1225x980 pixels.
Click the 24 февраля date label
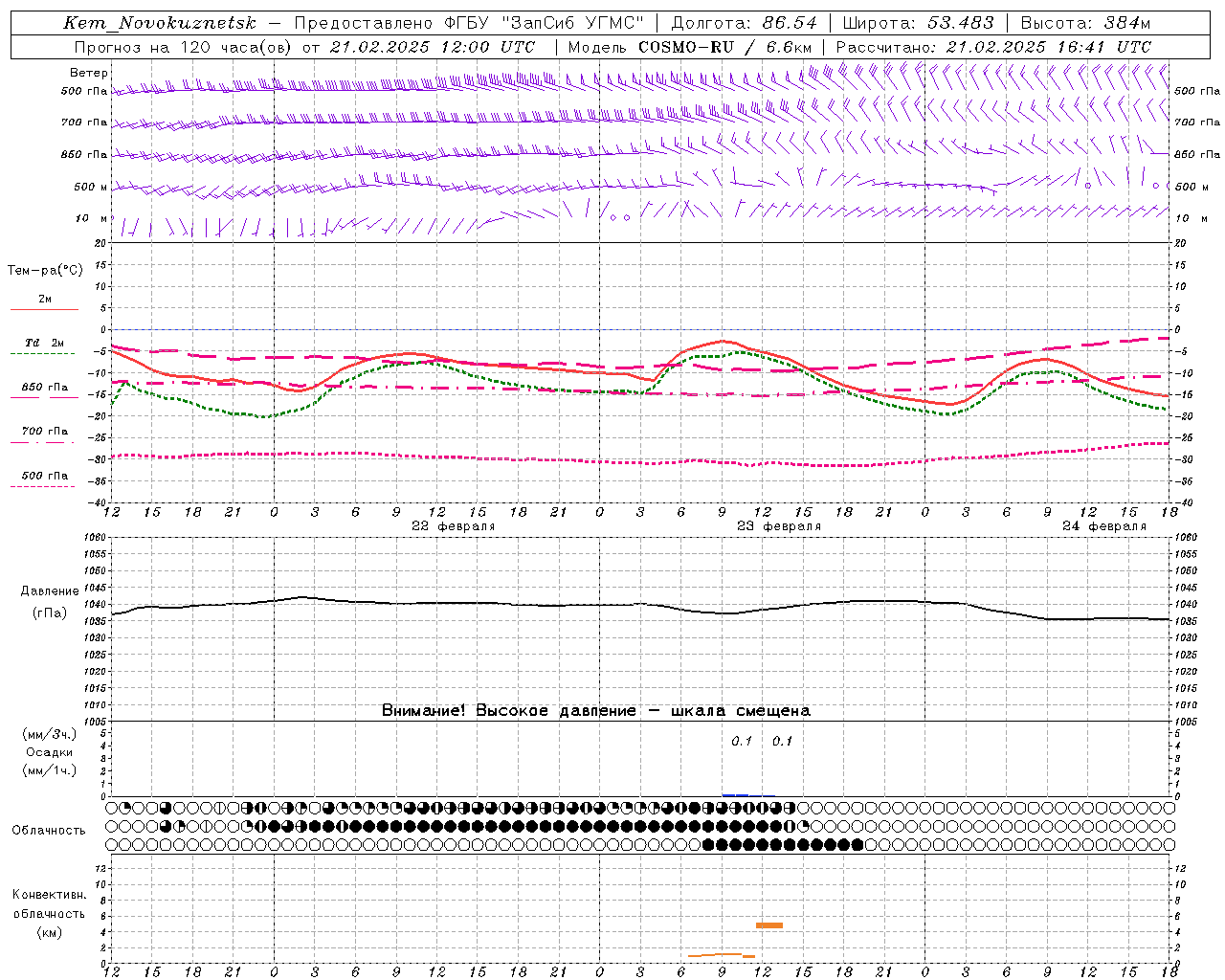[x=1104, y=526]
